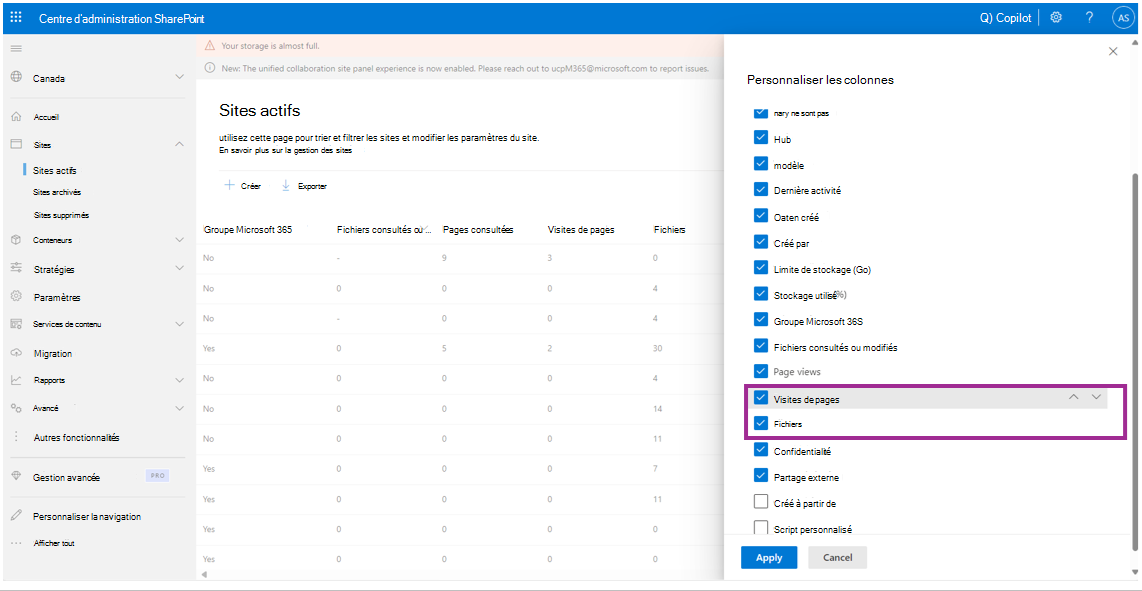This screenshot has width=1142, height=591.
Task: Open the settings gear icon
Action: (1056, 17)
